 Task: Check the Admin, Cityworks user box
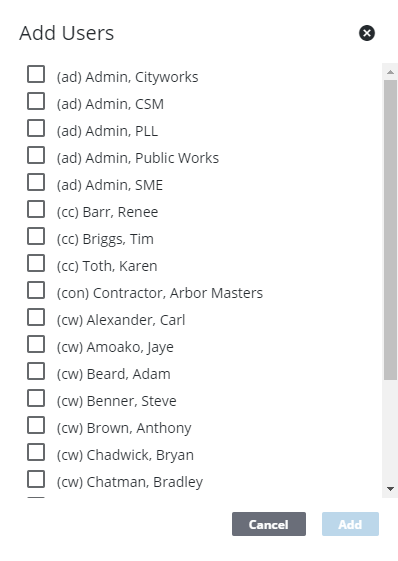point(36,74)
